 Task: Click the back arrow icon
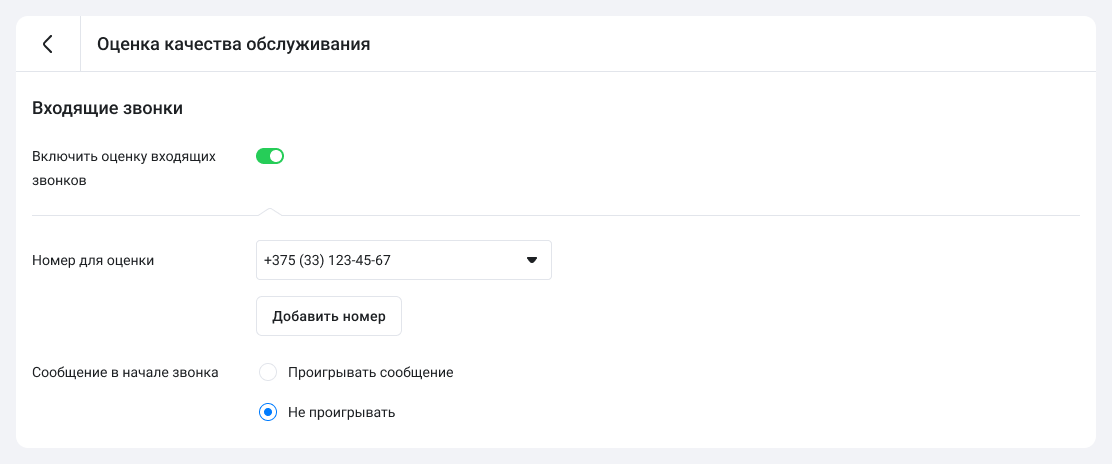[x=47, y=44]
